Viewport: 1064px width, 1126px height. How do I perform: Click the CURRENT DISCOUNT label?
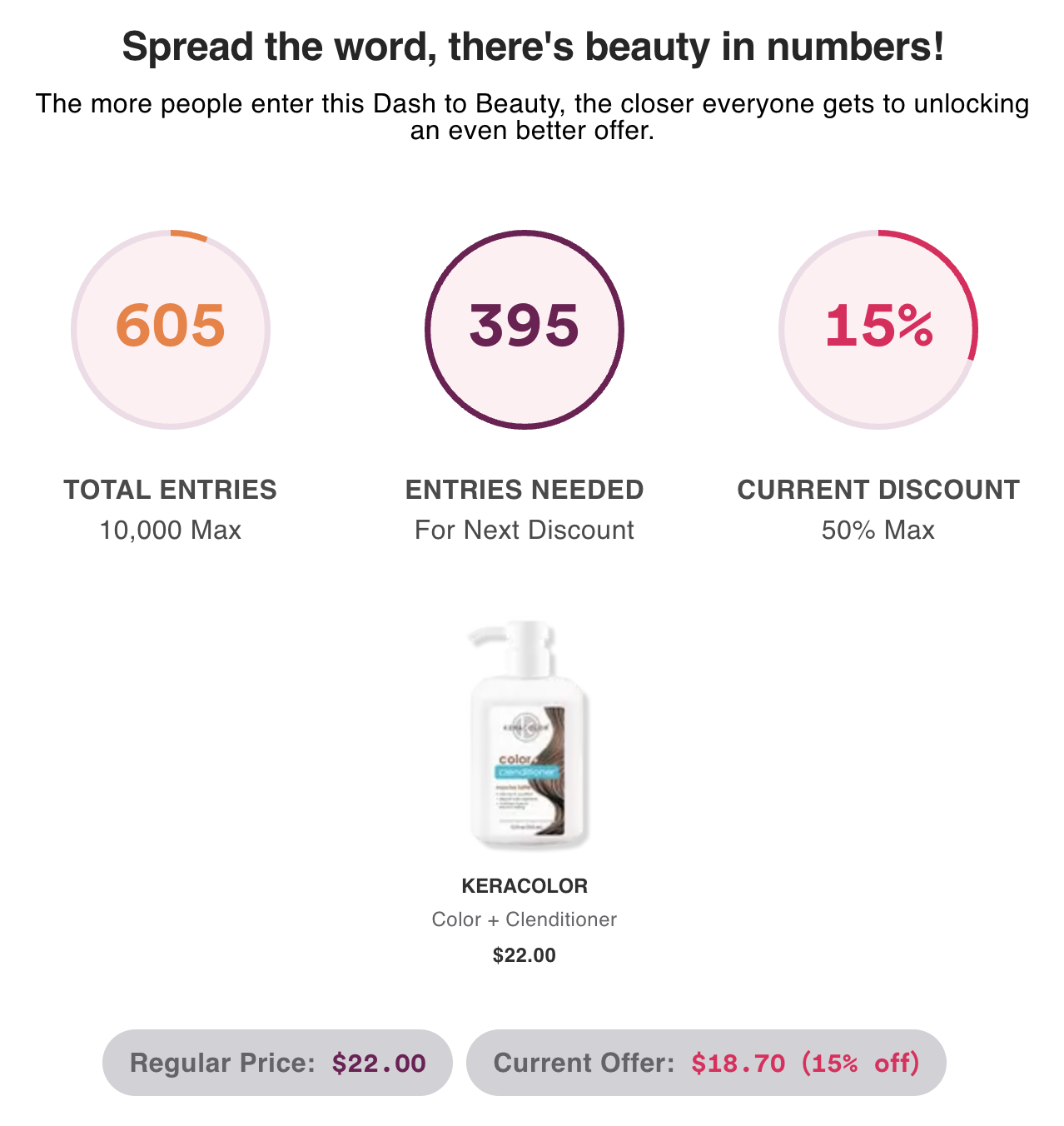point(878,490)
